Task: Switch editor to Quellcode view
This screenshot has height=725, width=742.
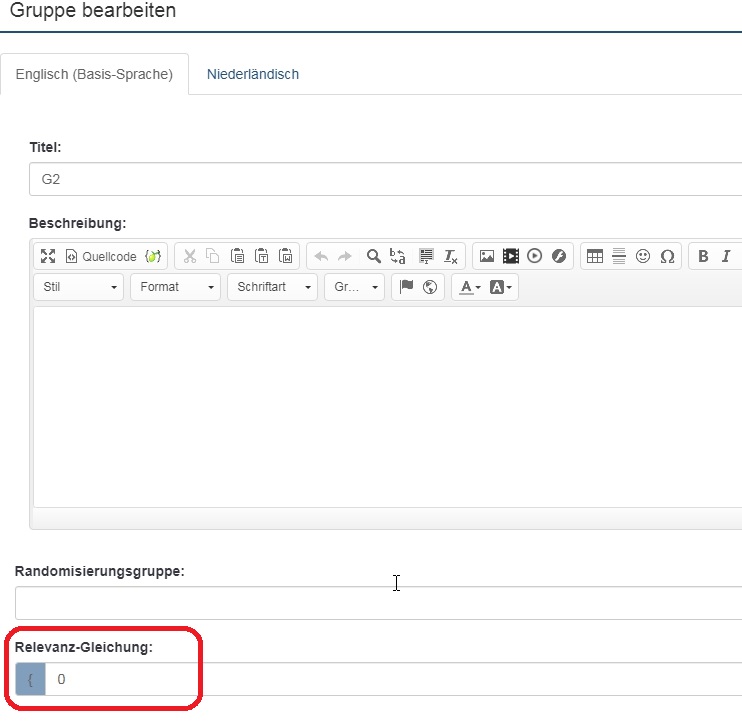Action: [101, 256]
